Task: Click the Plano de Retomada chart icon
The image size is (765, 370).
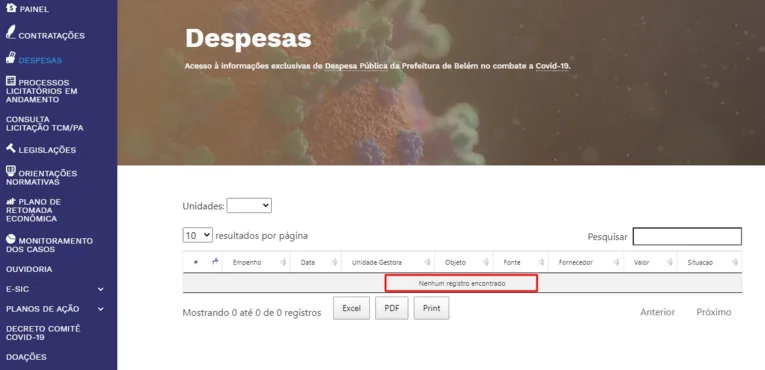Action: (x=11, y=201)
